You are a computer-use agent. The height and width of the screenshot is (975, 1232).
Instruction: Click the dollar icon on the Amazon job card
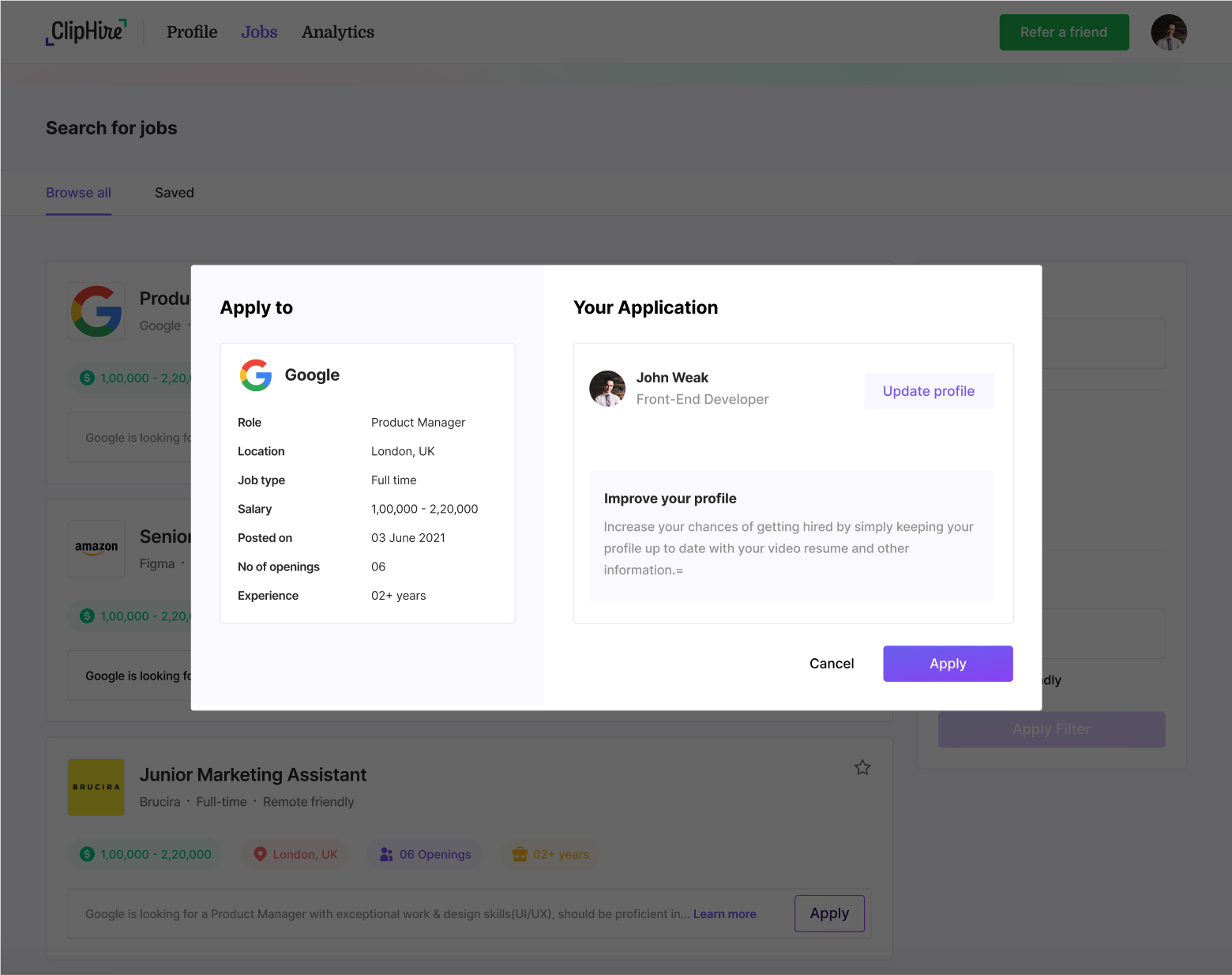(x=88, y=615)
